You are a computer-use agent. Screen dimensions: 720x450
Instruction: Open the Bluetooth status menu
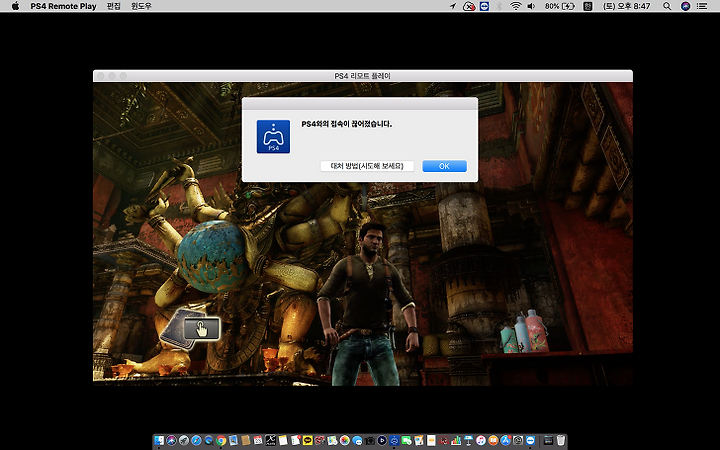(x=500, y=6)
